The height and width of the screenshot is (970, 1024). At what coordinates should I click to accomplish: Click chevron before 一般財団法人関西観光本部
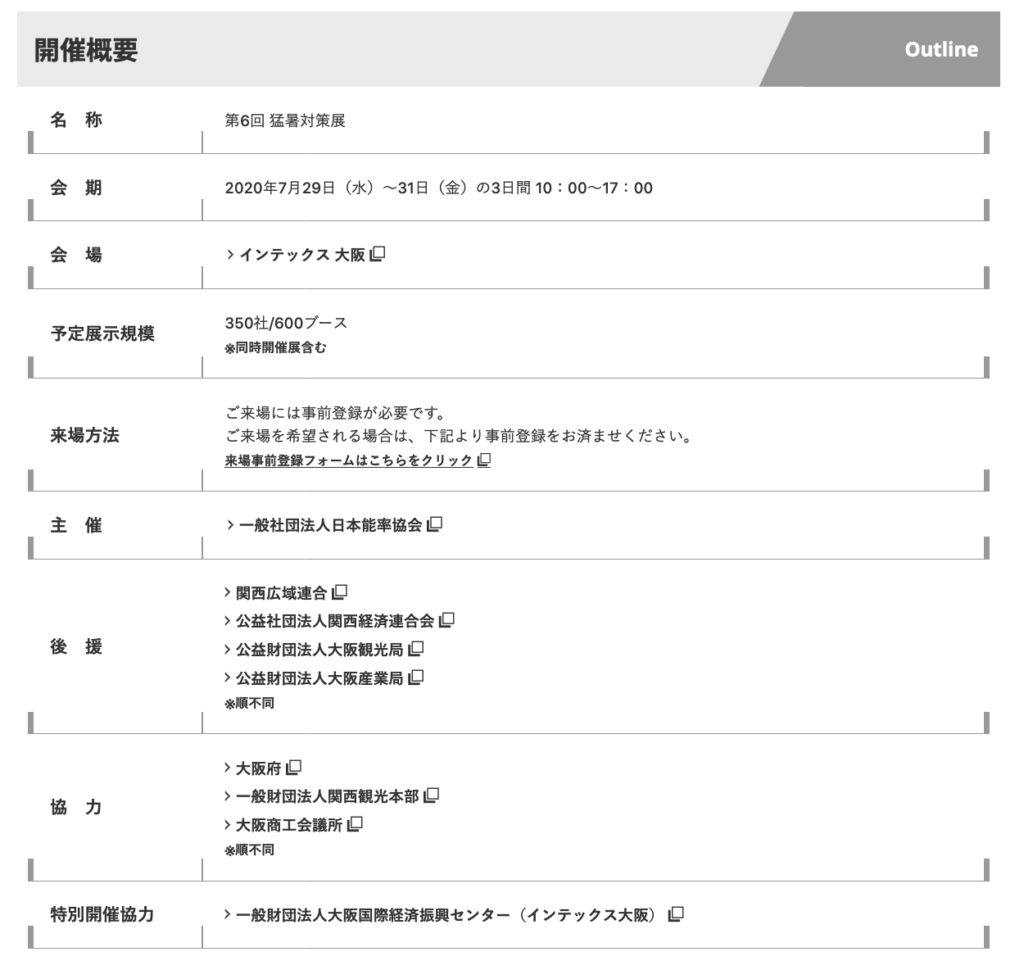tap(227, 797)
